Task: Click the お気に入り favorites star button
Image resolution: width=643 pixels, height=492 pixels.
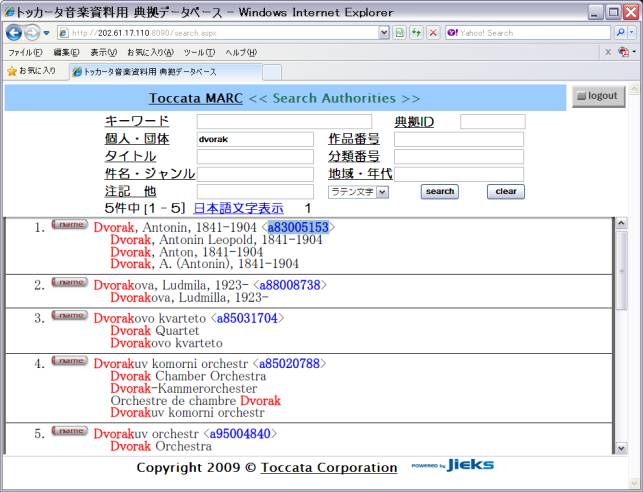Action: [x=32, y=71]
